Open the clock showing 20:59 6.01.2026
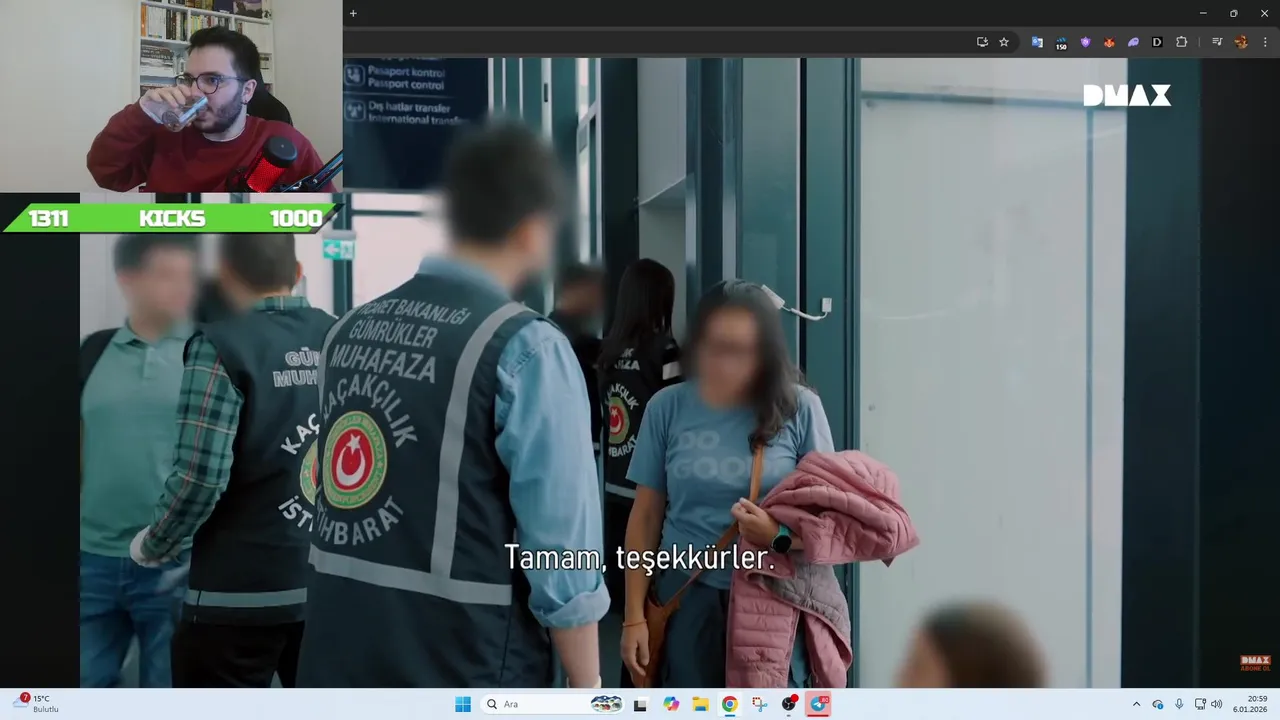1280x720 pixels. (x=1251, y=704)
